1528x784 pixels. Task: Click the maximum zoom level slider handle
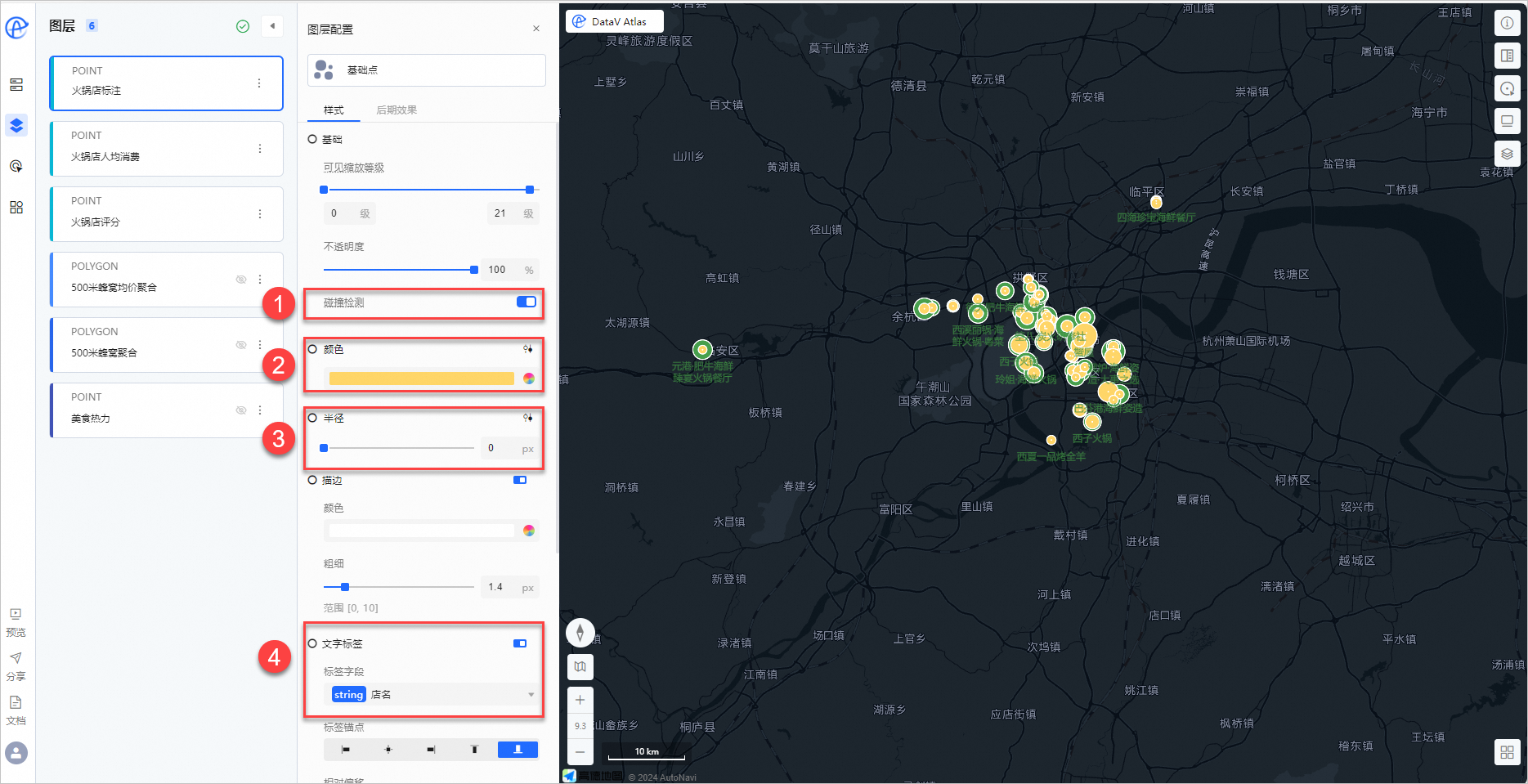pyautogui.click(x=530, y=190)
